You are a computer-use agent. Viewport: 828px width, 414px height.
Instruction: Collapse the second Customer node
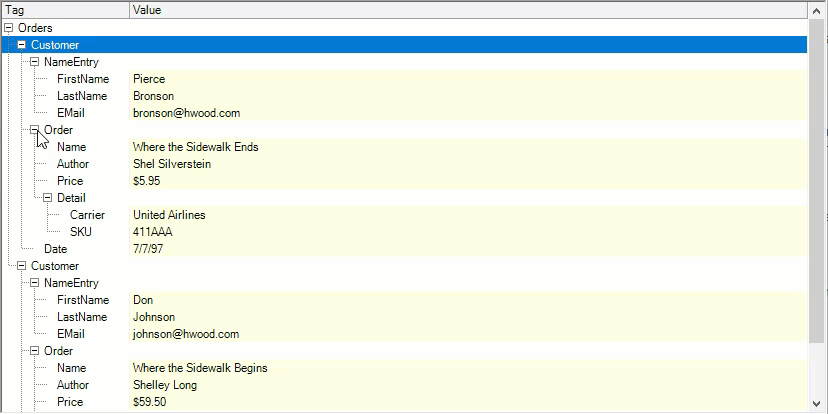[22, 266]
